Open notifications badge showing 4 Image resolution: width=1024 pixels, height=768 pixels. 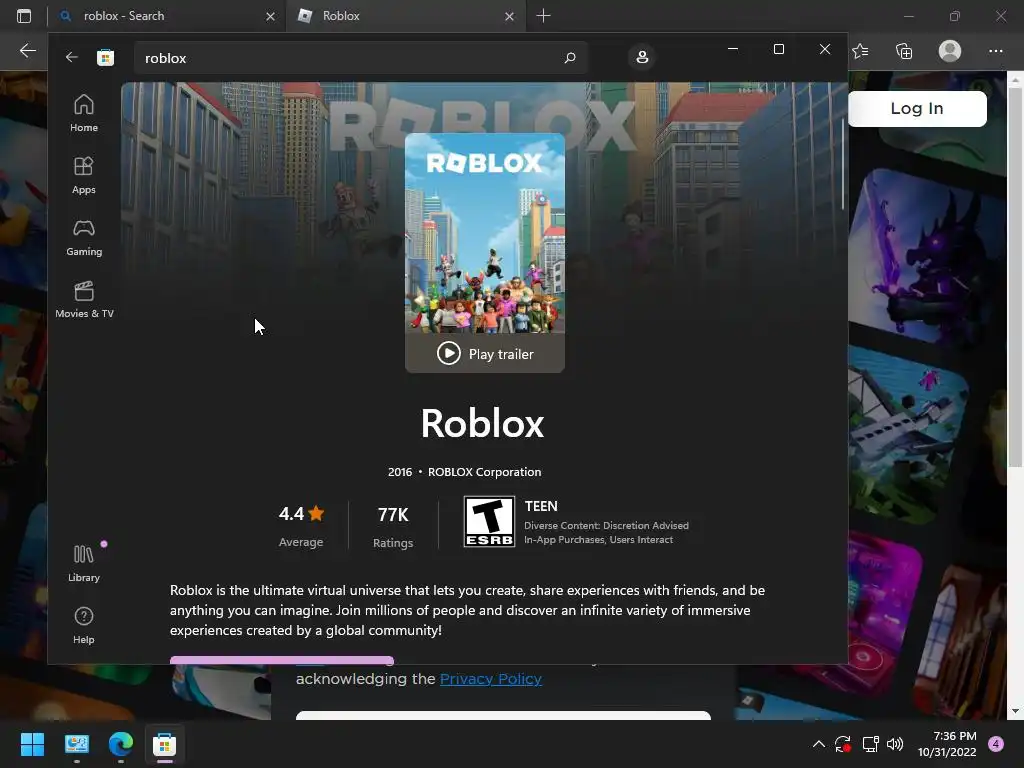[x=996, y=744]
